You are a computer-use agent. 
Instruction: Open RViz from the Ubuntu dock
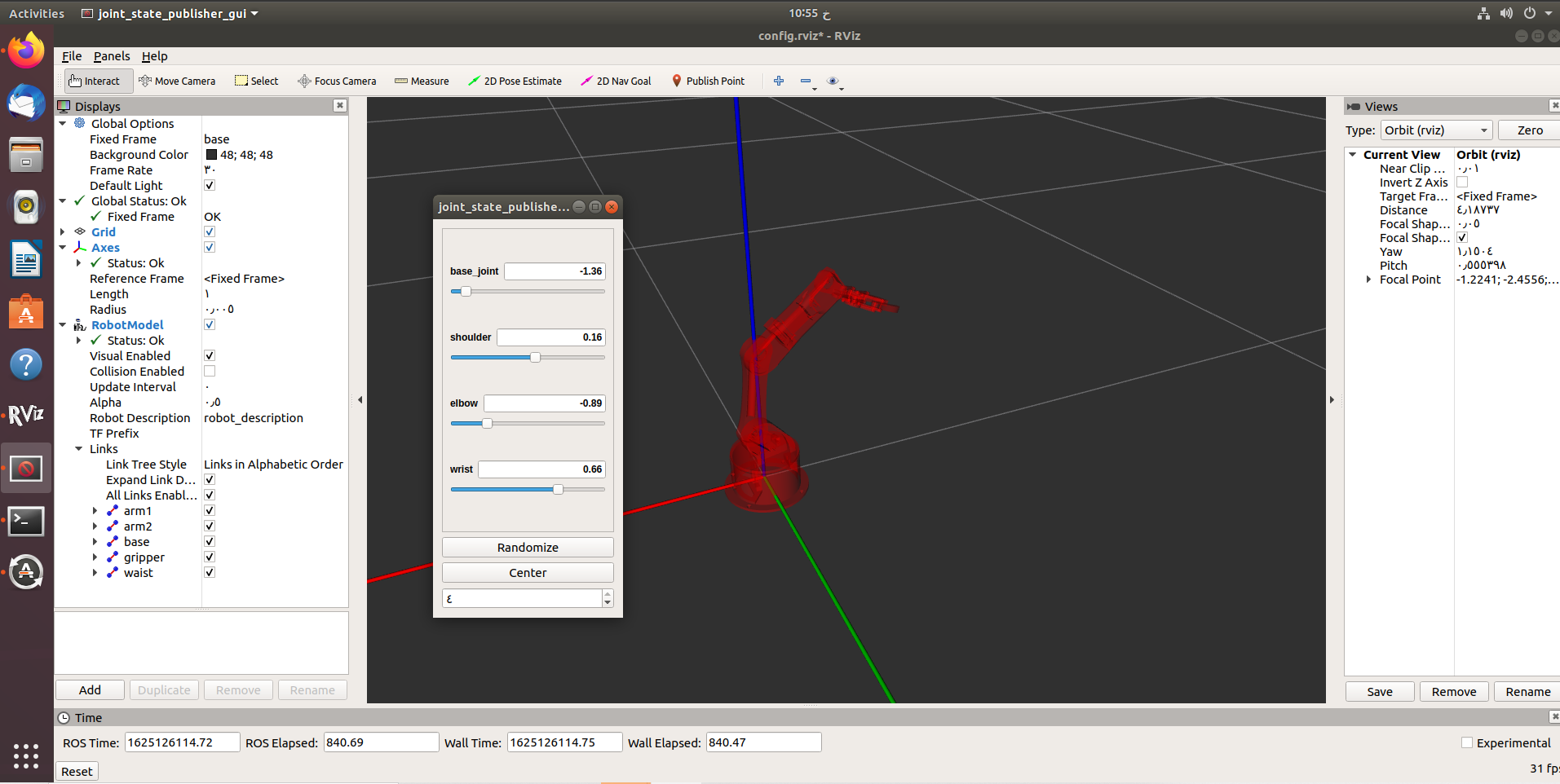(x=26, y=414)
